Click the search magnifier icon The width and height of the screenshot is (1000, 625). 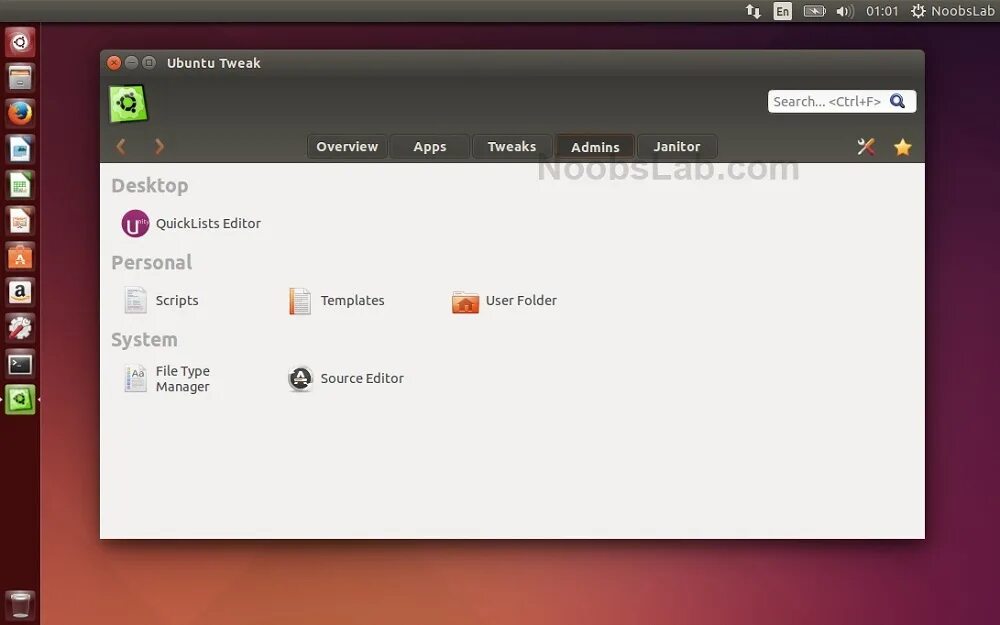coord(897,101)
